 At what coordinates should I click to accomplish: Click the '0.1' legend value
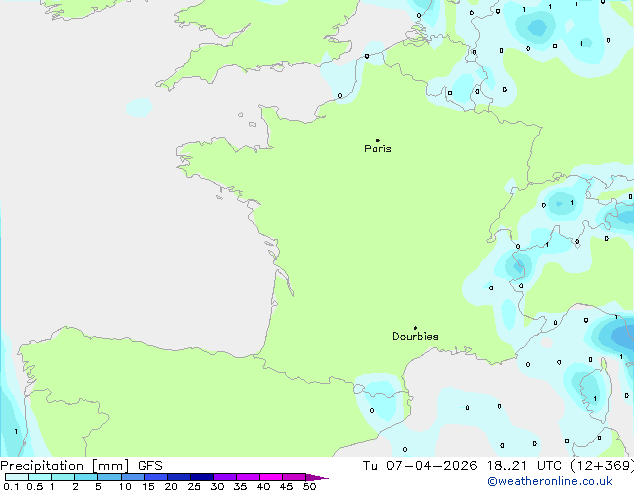tap(11, 486)
